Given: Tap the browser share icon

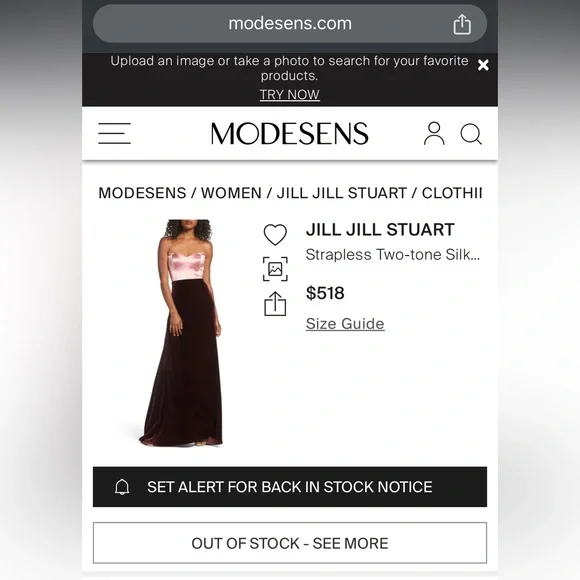Looking at the screenshot, I should coord(462,24).
